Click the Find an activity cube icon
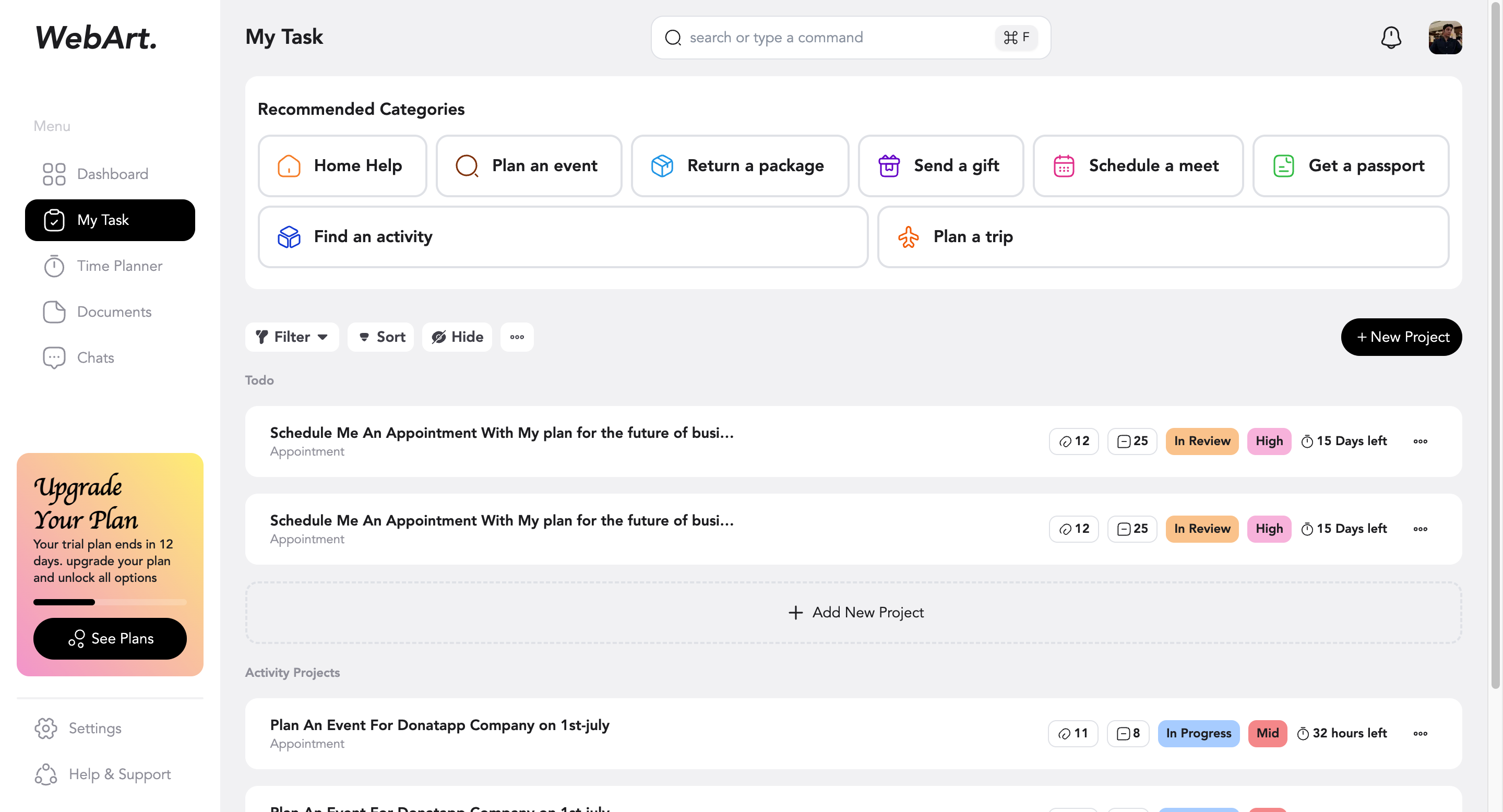This screenshot has width=1503, height=812. [x=289, y=237]
